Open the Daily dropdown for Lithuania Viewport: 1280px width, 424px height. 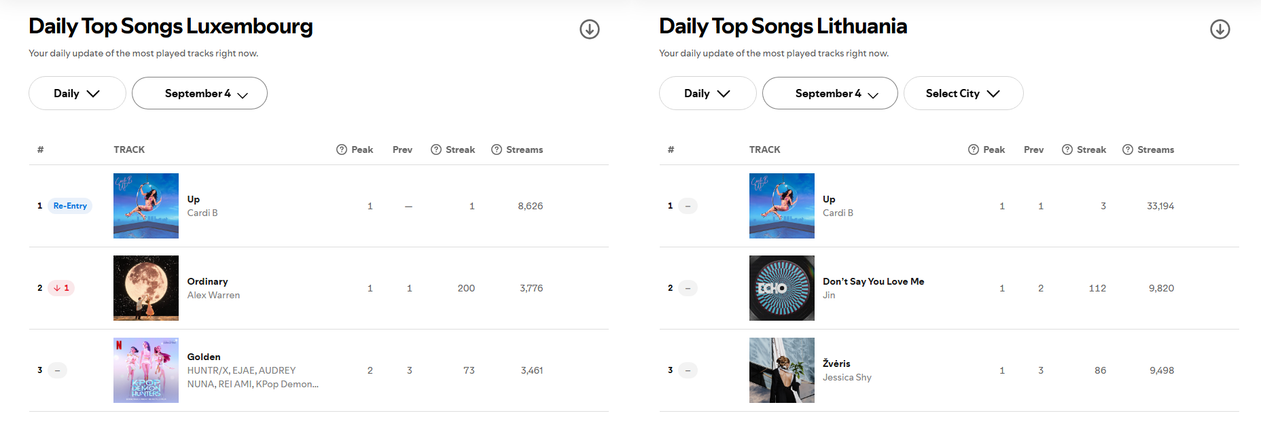pyautogui.click(x=708, y=93)
